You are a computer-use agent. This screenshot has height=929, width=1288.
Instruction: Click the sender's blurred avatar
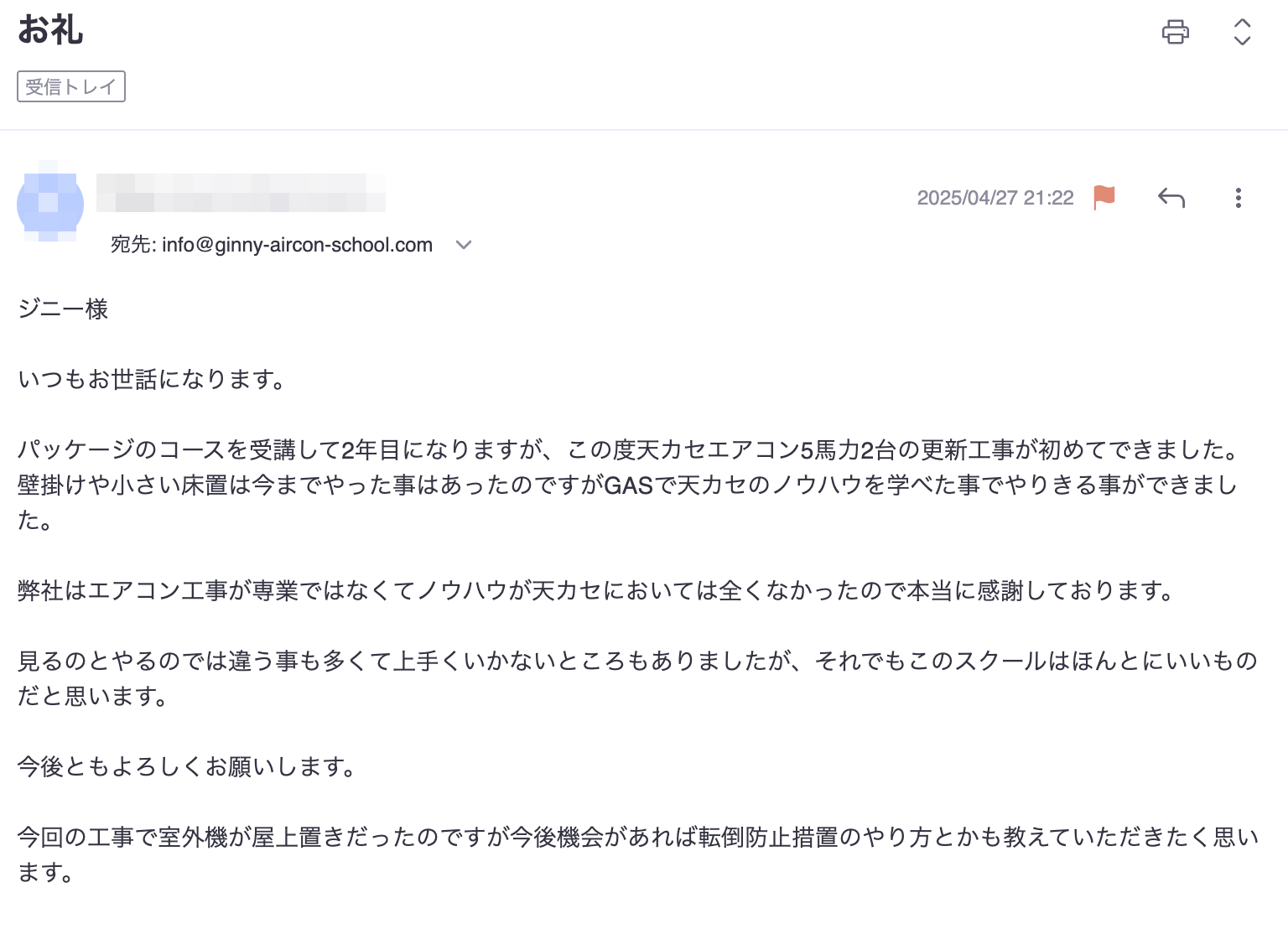(50, 203)
